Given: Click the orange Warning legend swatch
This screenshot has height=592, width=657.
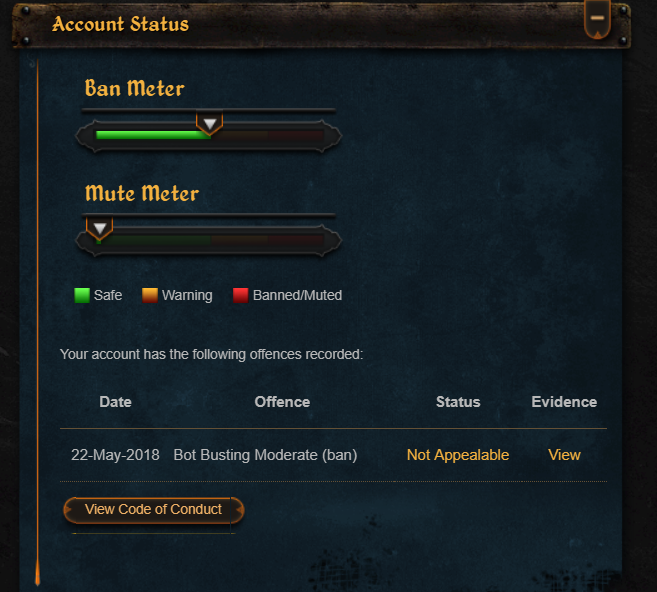Looking at the screenshot, I should [x=150, y=295].
